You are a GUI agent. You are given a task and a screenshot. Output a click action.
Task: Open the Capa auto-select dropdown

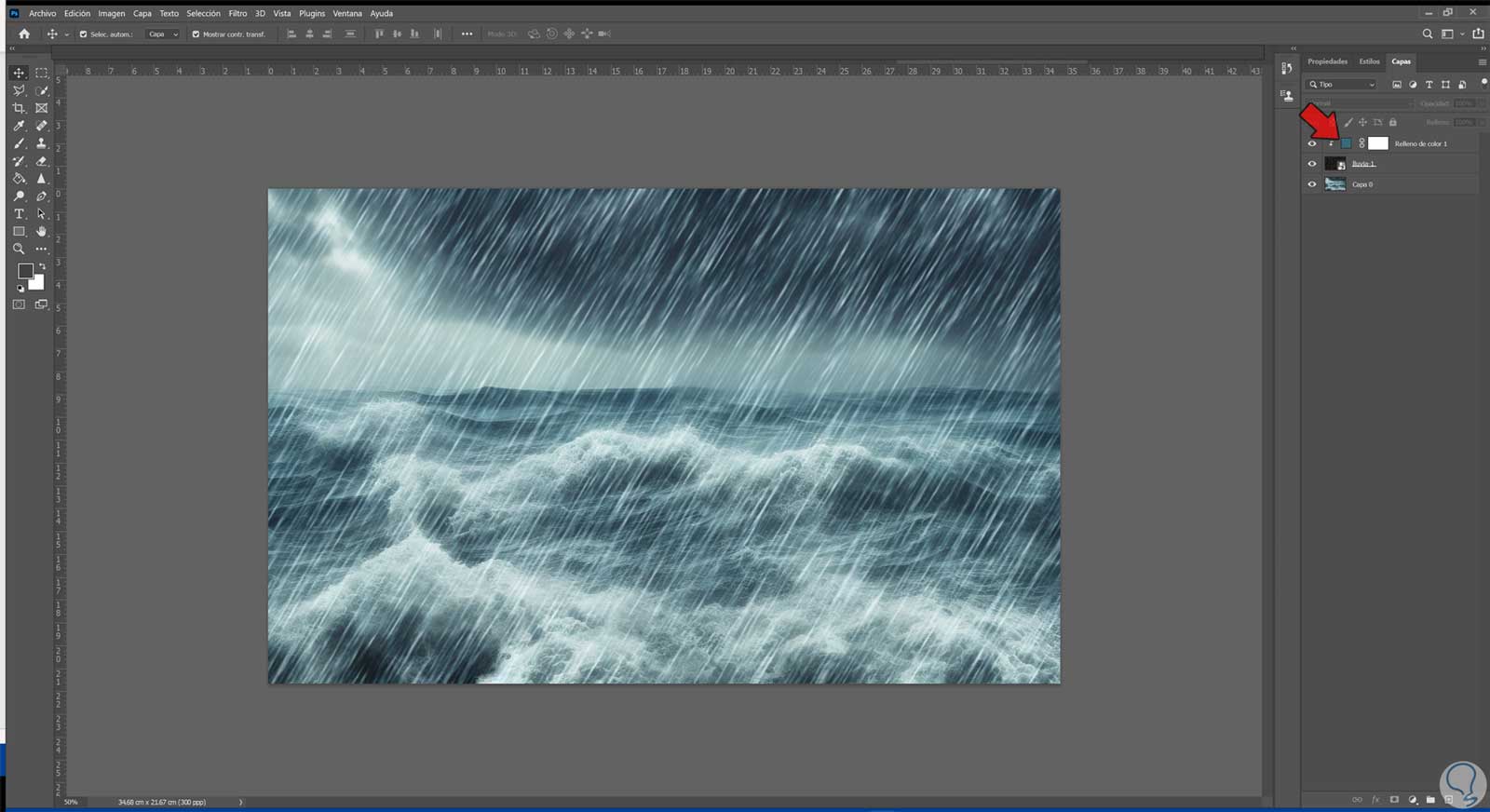163,34
